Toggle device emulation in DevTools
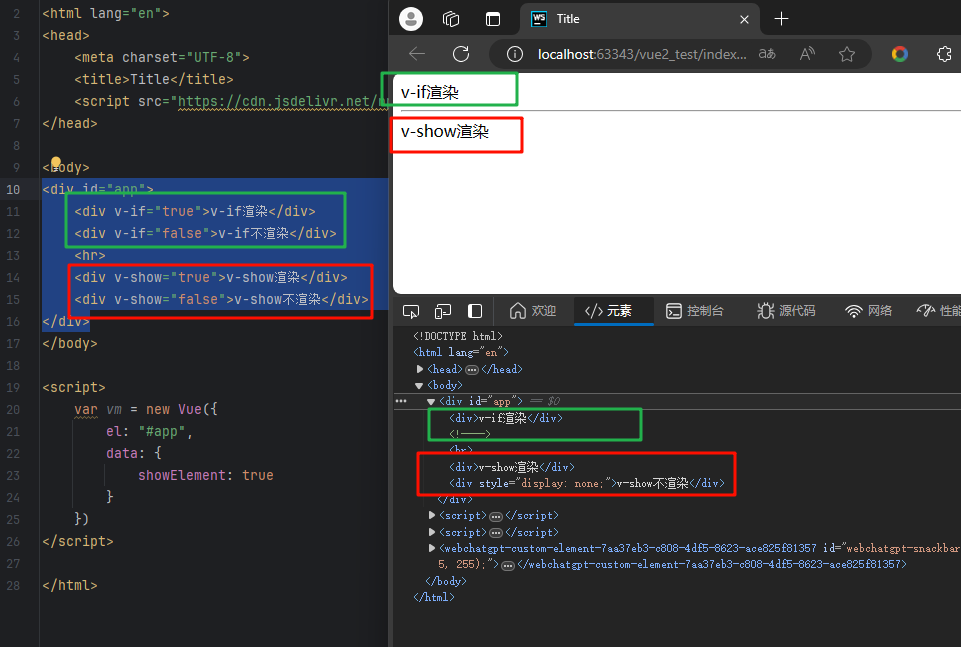The height and width of the screenshot is (647, 961). pos(443,311)
